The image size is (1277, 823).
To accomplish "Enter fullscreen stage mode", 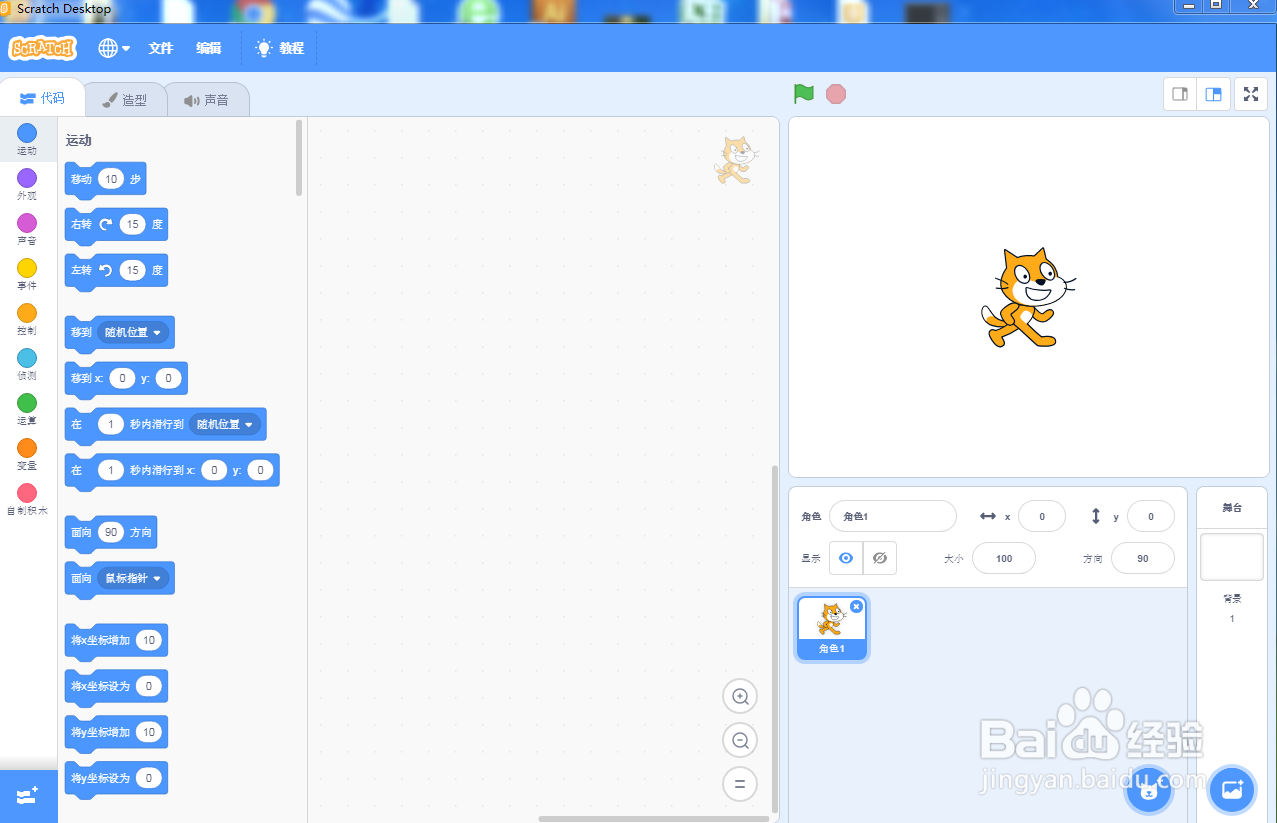I will (1251, 93).
